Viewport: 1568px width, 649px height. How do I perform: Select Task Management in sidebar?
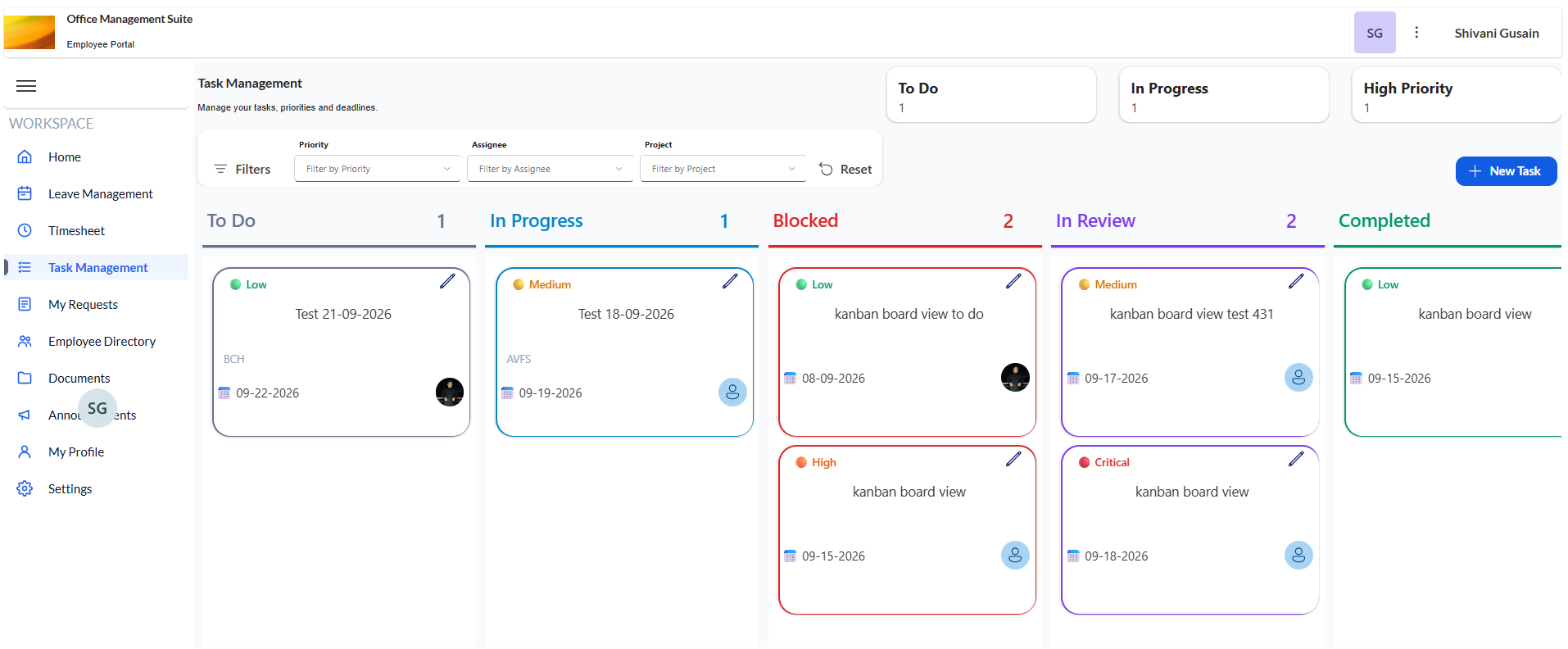click(97, 268)
